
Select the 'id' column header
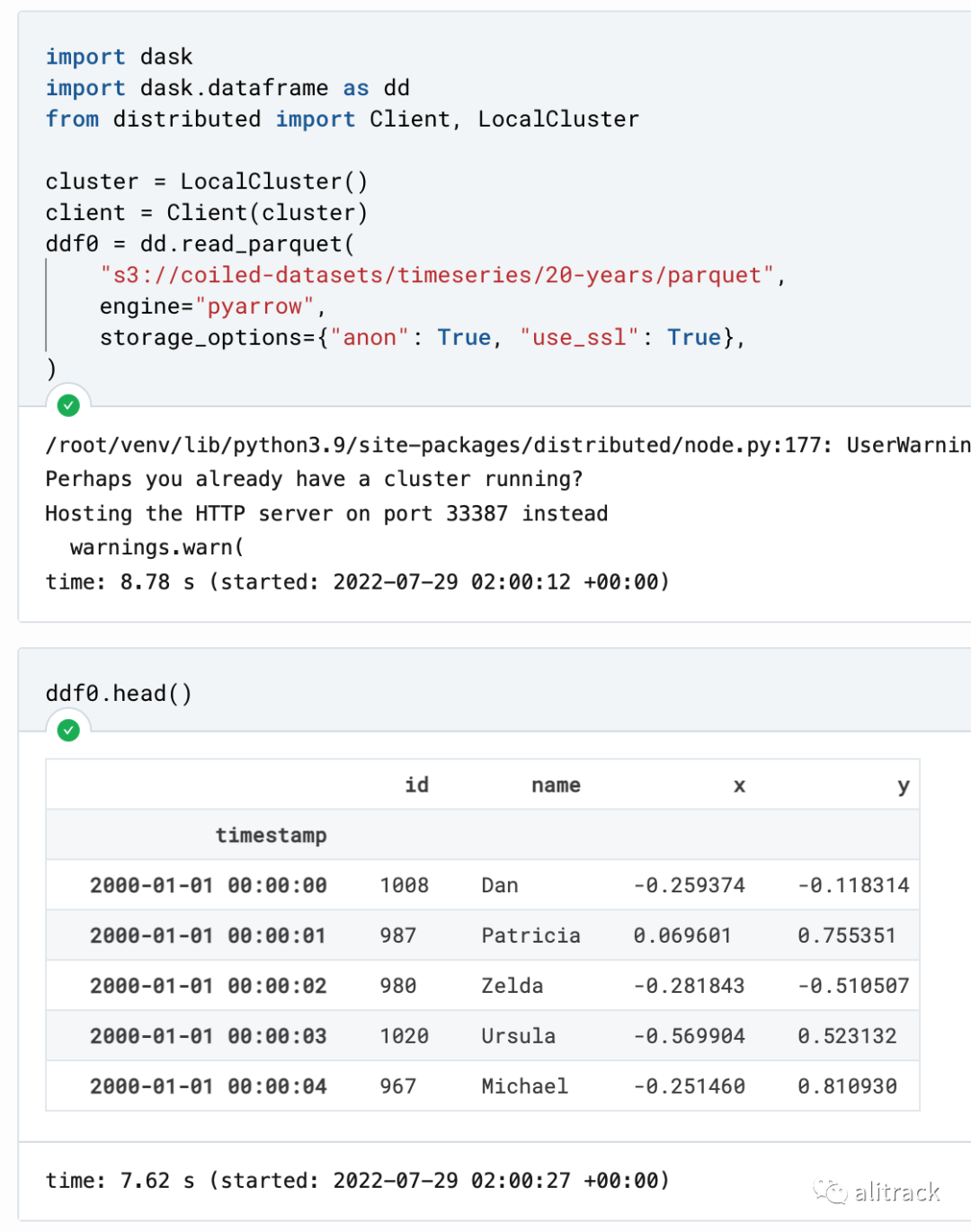[416, 785]
